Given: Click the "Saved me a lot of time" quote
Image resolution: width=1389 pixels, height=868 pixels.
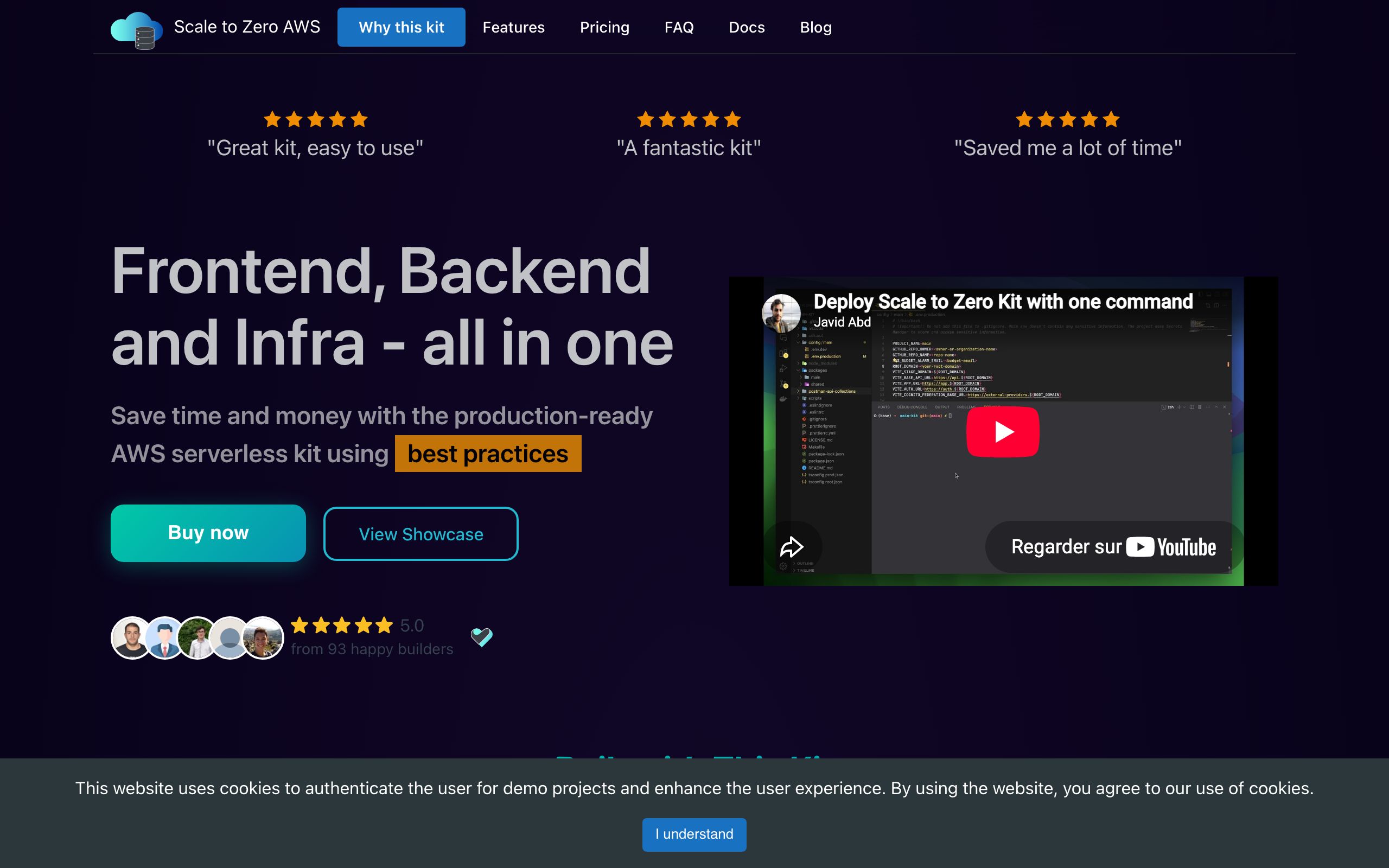Looking at the screenshot, I should 1068,148.
